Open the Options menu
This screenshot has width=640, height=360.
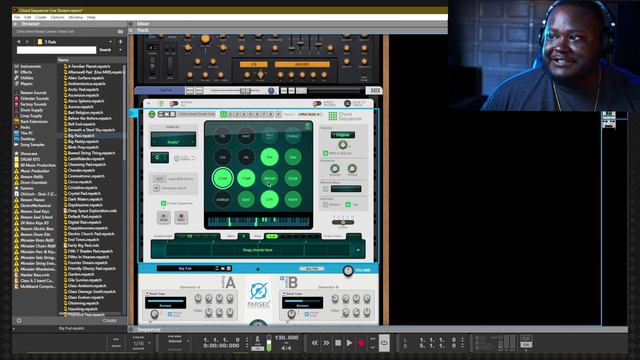tap(58, 18)
